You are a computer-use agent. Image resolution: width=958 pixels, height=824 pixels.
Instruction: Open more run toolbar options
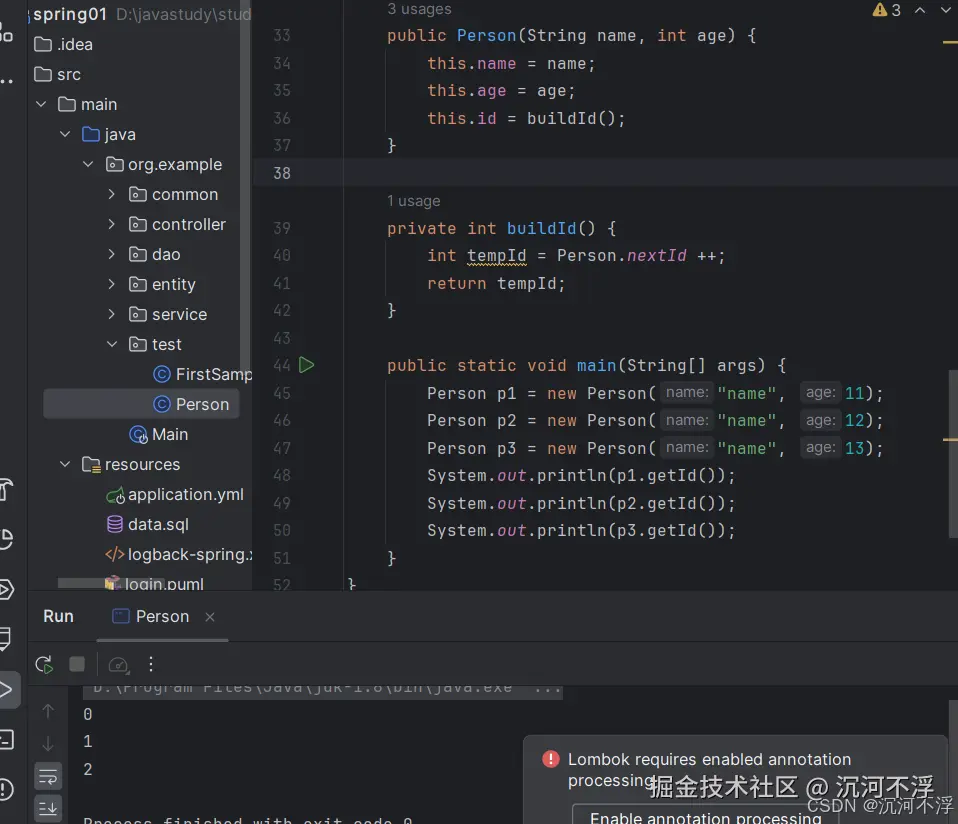[151, 665]
